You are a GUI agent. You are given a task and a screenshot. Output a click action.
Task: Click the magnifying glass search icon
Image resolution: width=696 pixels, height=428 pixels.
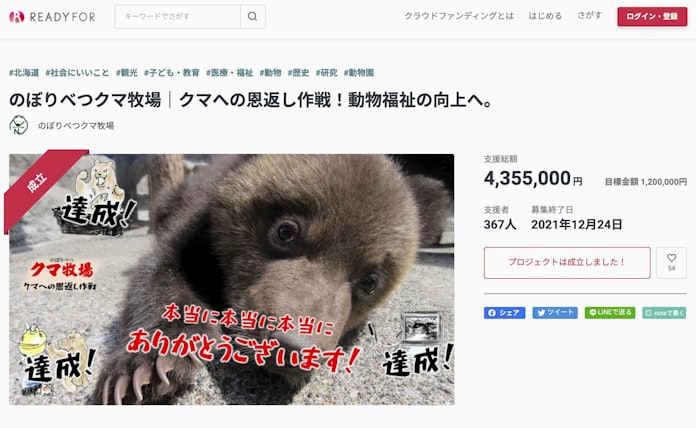[x=253, y=16]
